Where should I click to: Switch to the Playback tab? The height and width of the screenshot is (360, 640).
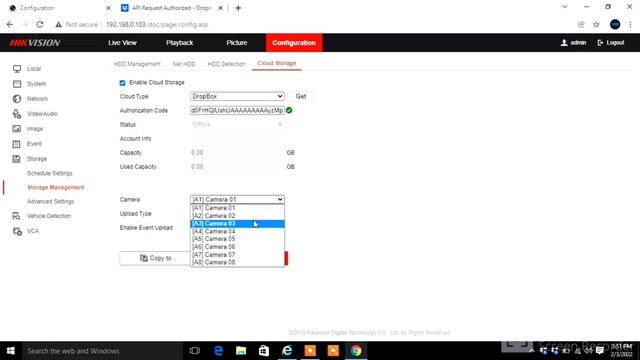[x=180, y=43]
